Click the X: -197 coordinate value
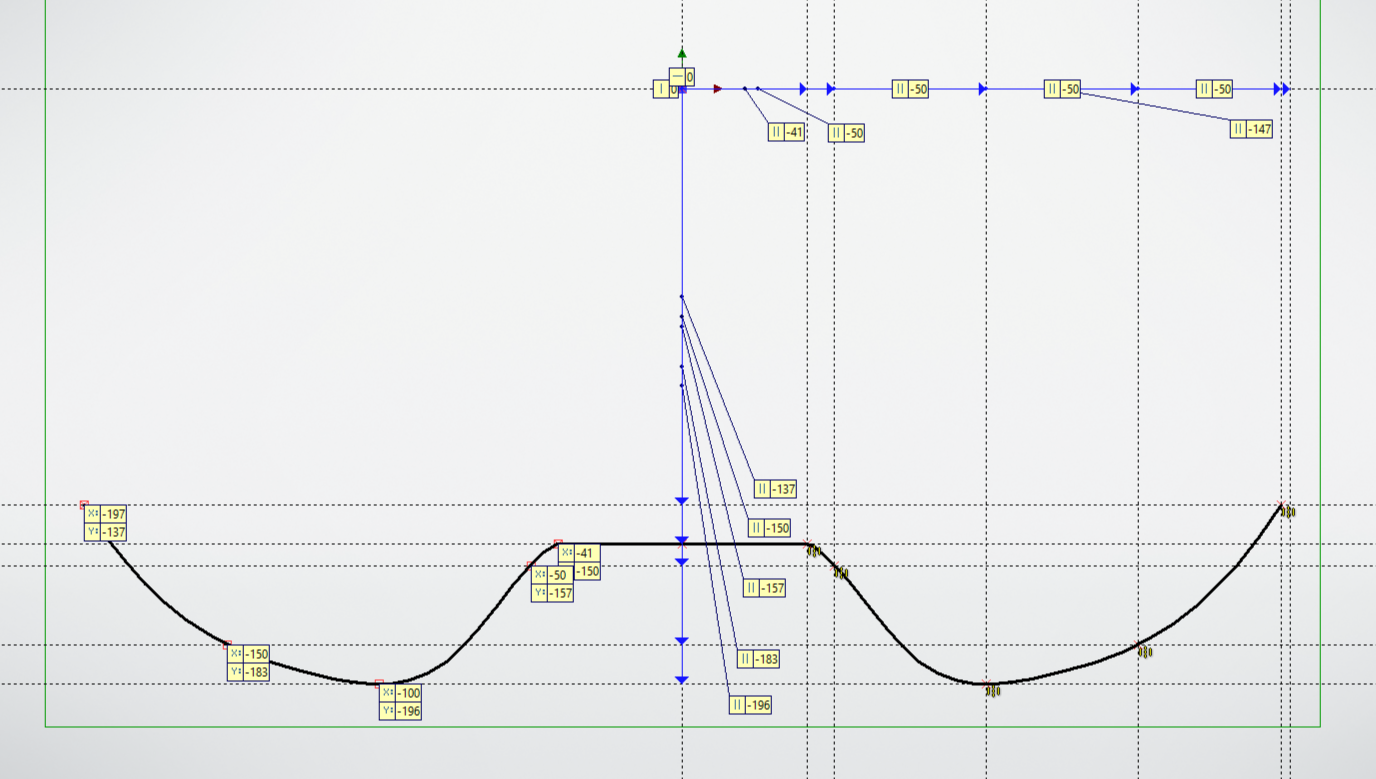The height and width of the screenshot is (779, 1376). [113, 515]
